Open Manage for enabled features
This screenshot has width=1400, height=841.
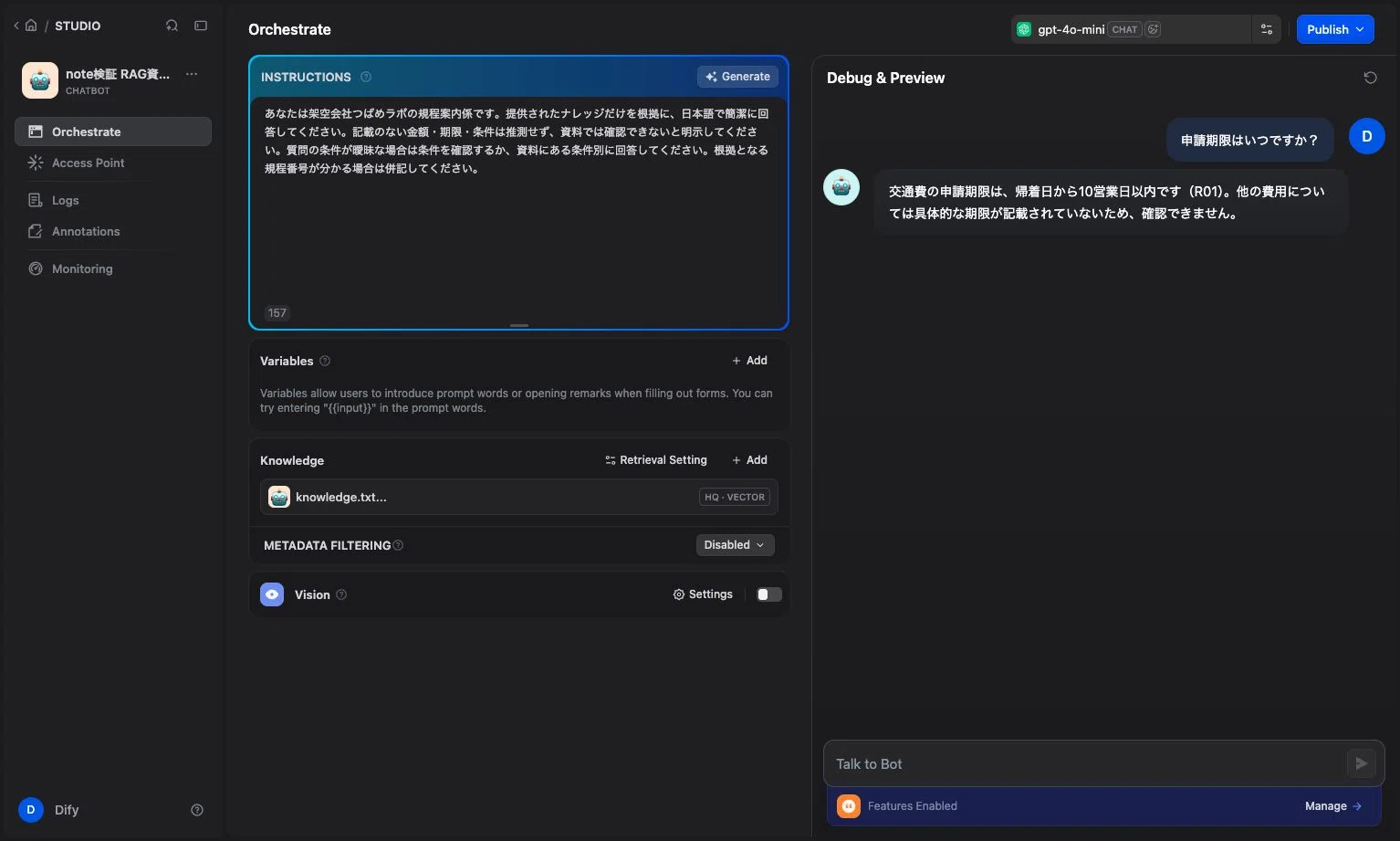[1333, 806]
